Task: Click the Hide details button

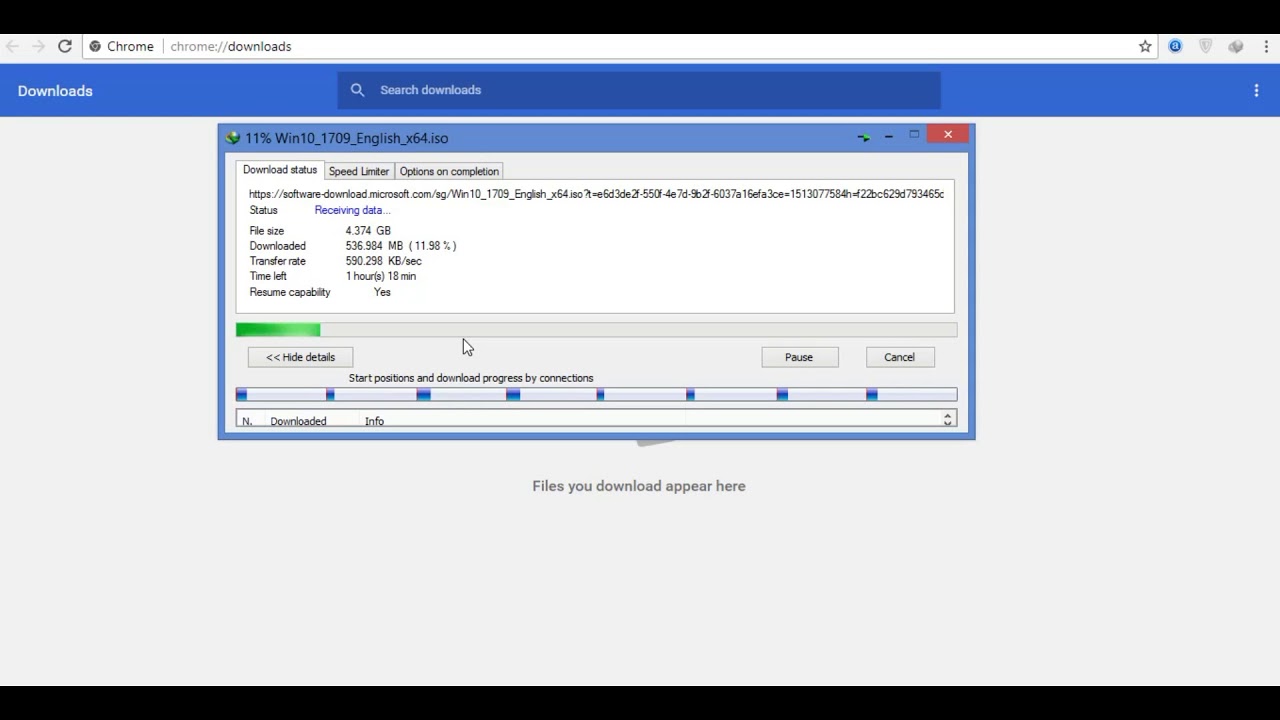Action: click(x=300, y=357)
